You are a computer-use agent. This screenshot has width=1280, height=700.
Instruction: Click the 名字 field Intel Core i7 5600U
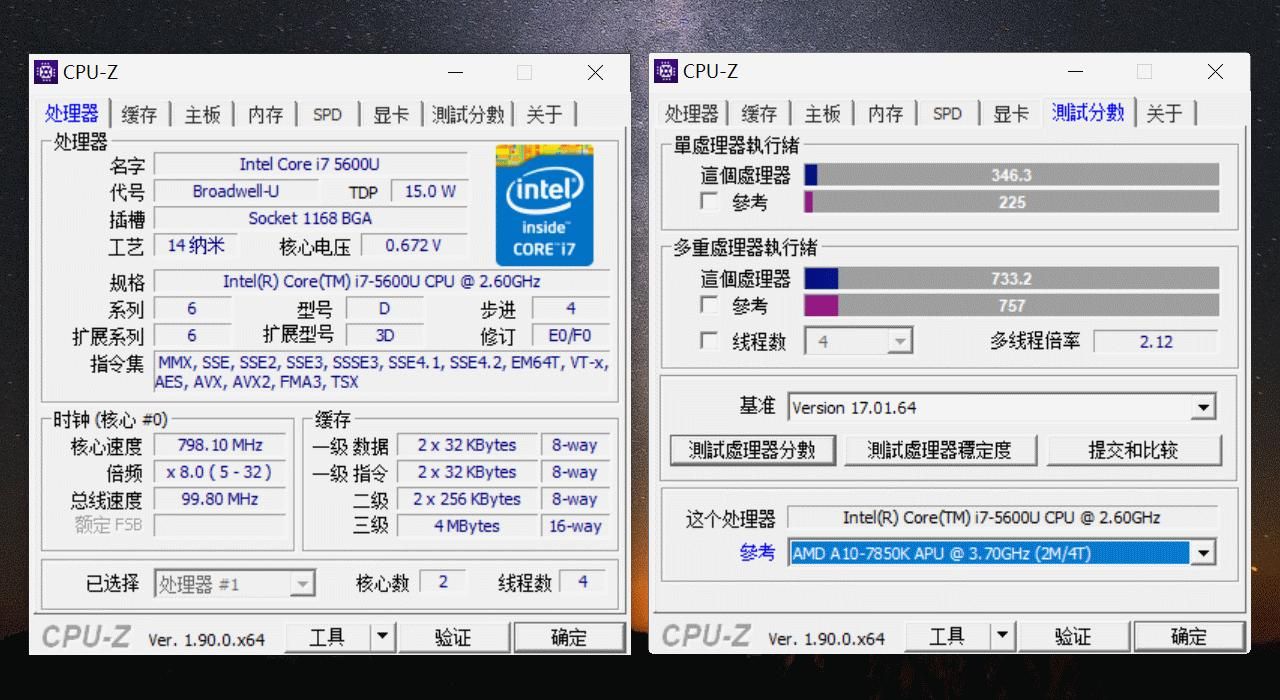pos(310,164)
